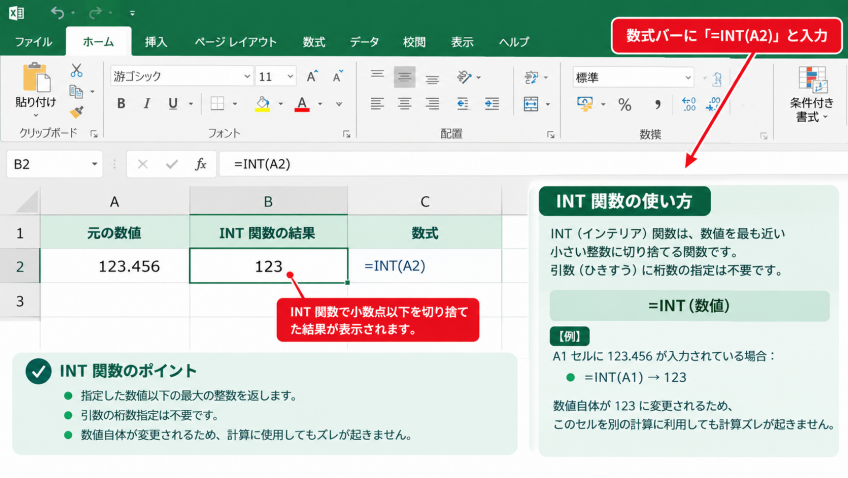The width and height of the screenshot is (848, 478).
Task: Click the accounting currency format icon
Action: (x=585, y=104)
